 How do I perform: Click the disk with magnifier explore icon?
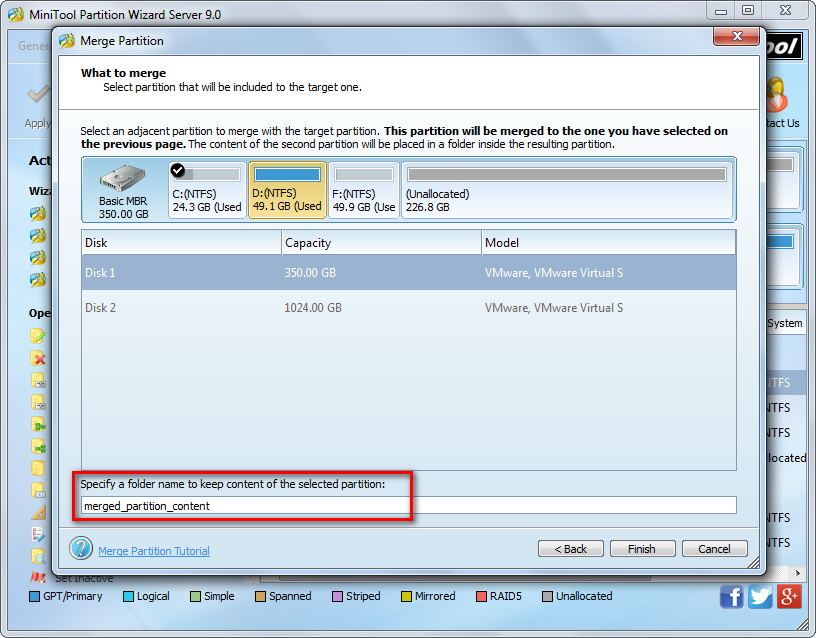(x=38, y=556)
